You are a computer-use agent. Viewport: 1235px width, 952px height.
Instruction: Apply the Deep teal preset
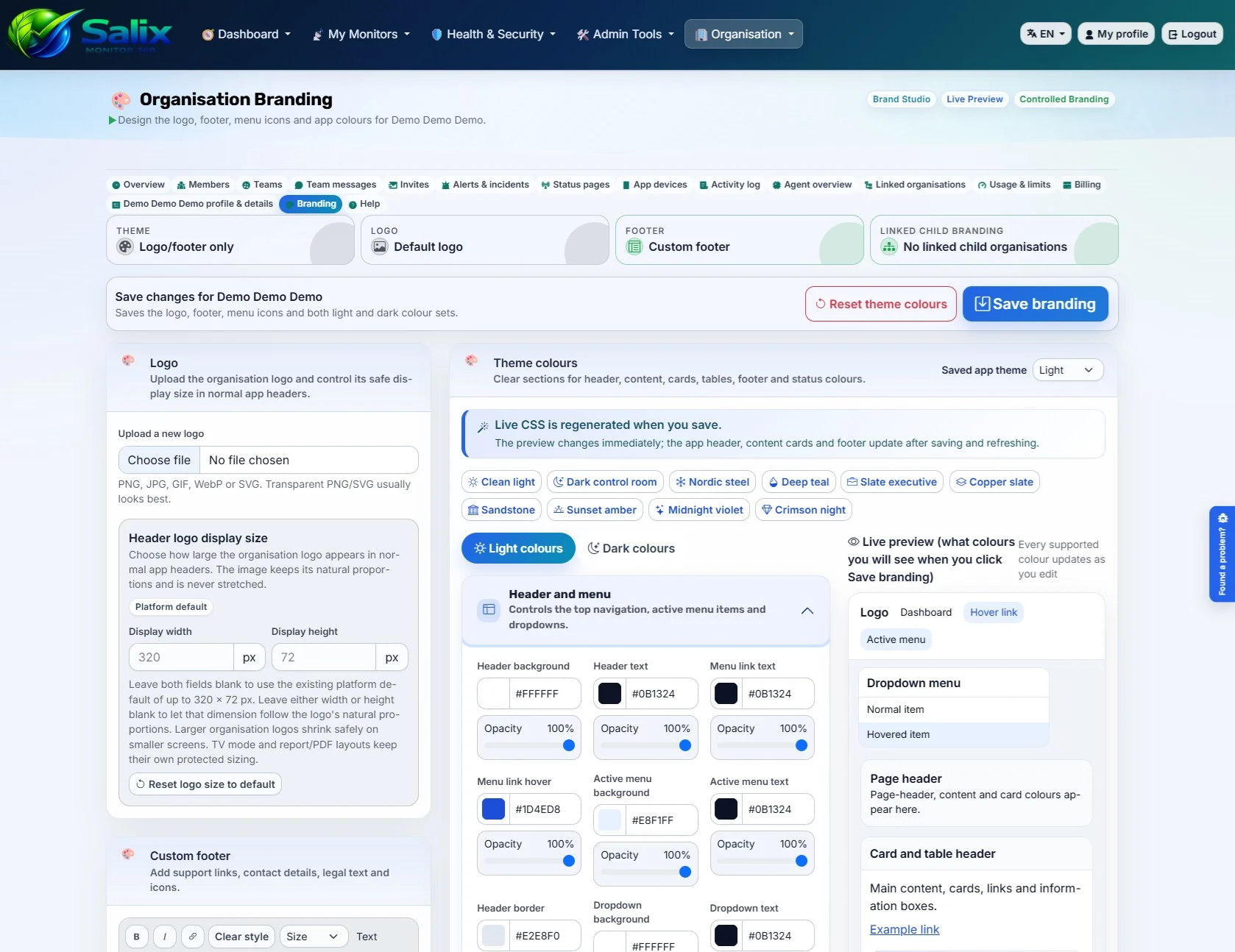pyautogui.click(x=799, y=482)
